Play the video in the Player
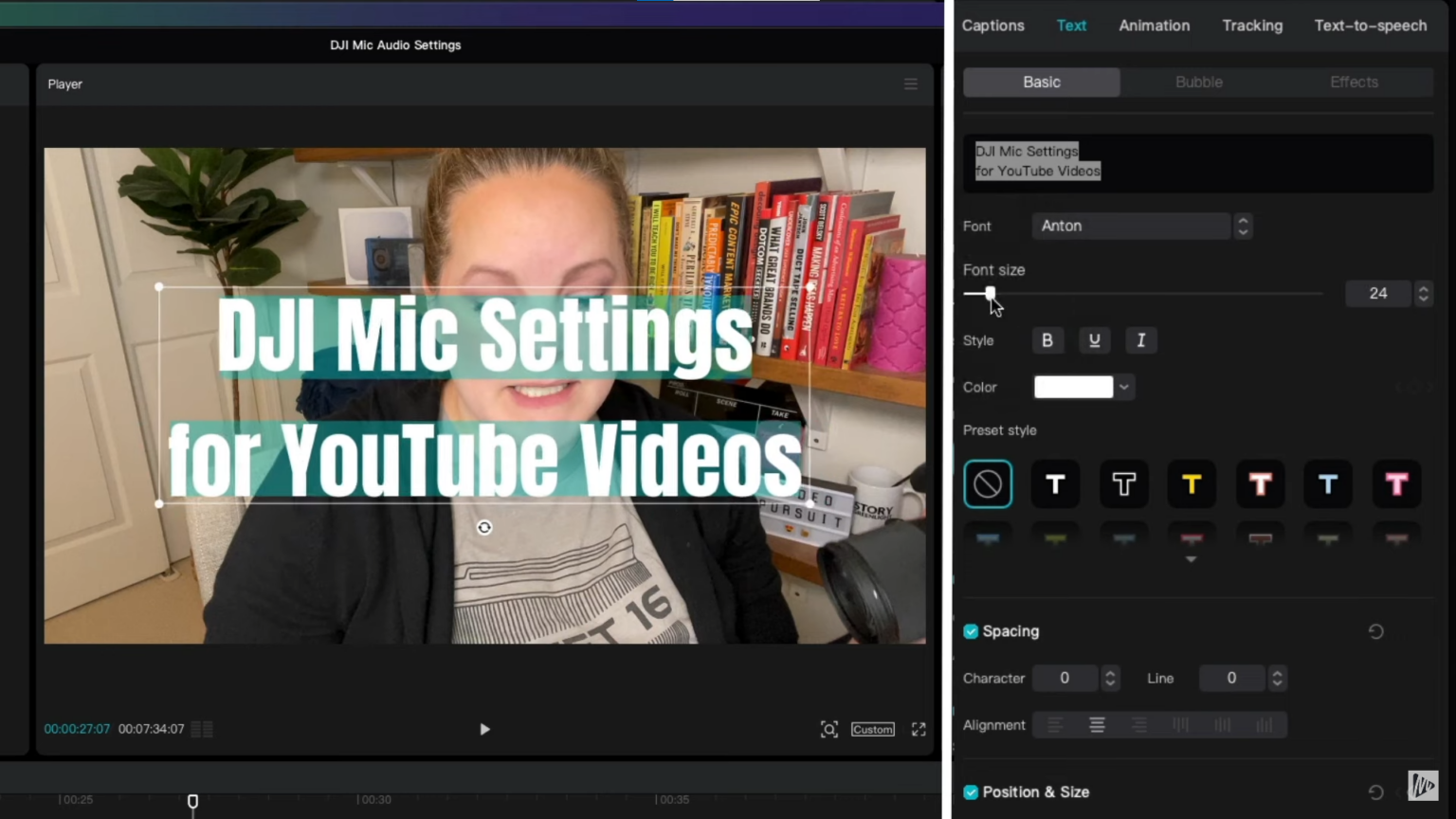 tap(484, 728)
